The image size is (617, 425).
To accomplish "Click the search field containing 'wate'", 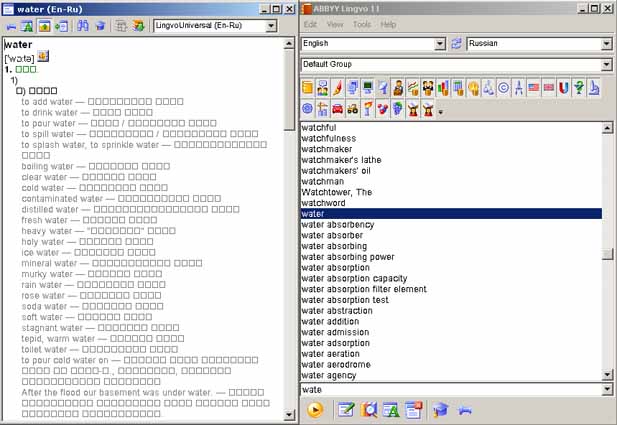I will tap(451, 390).
